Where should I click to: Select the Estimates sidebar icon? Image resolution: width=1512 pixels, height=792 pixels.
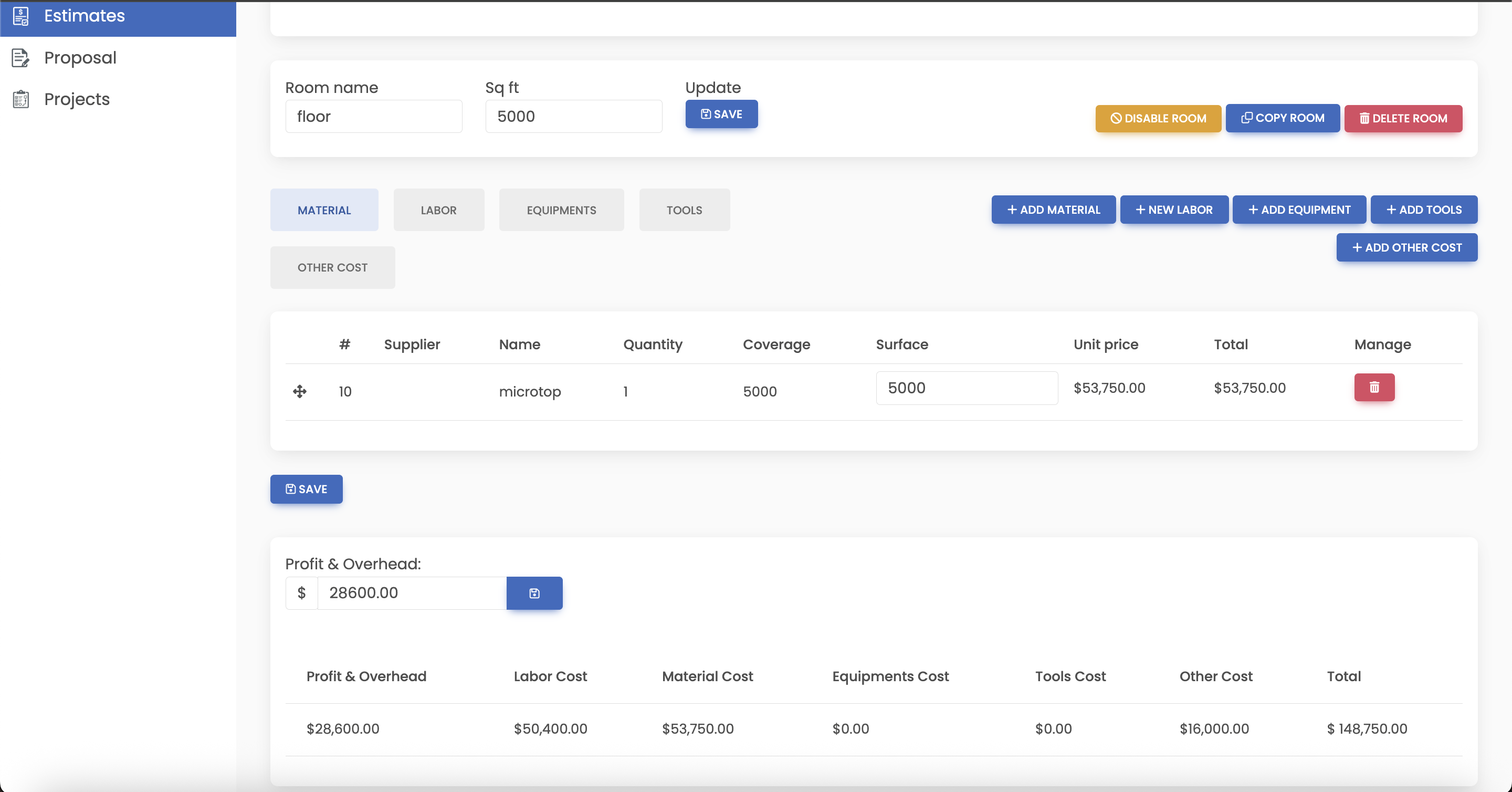(x=20, y=16)
